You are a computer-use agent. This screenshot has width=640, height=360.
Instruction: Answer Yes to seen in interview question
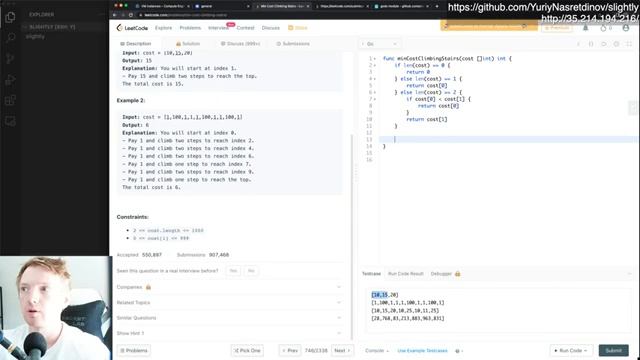tap(233, 271)
